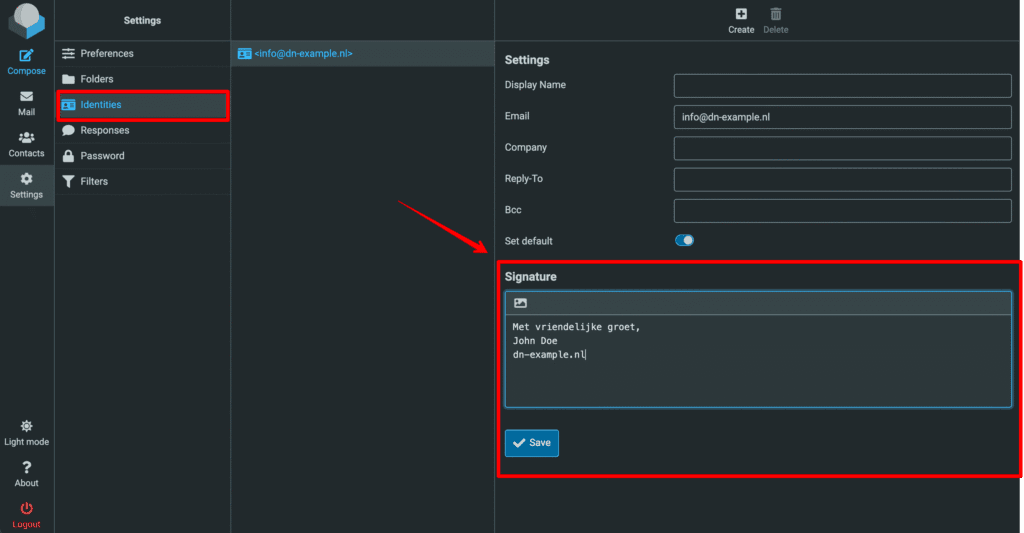Toggle the Set default switch
The height and width of the screenshot is (533, 1024).
684,241
